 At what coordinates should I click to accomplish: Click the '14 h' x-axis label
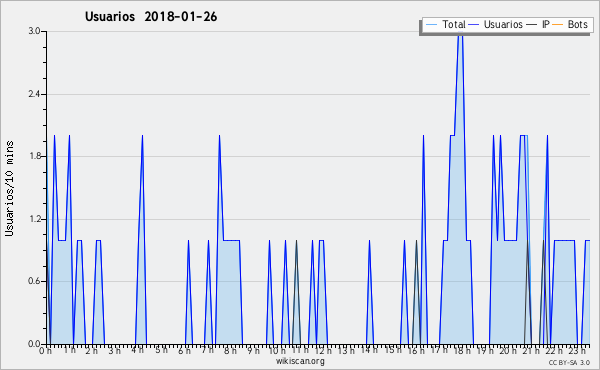pyautogui.click(x=369, y=350)
